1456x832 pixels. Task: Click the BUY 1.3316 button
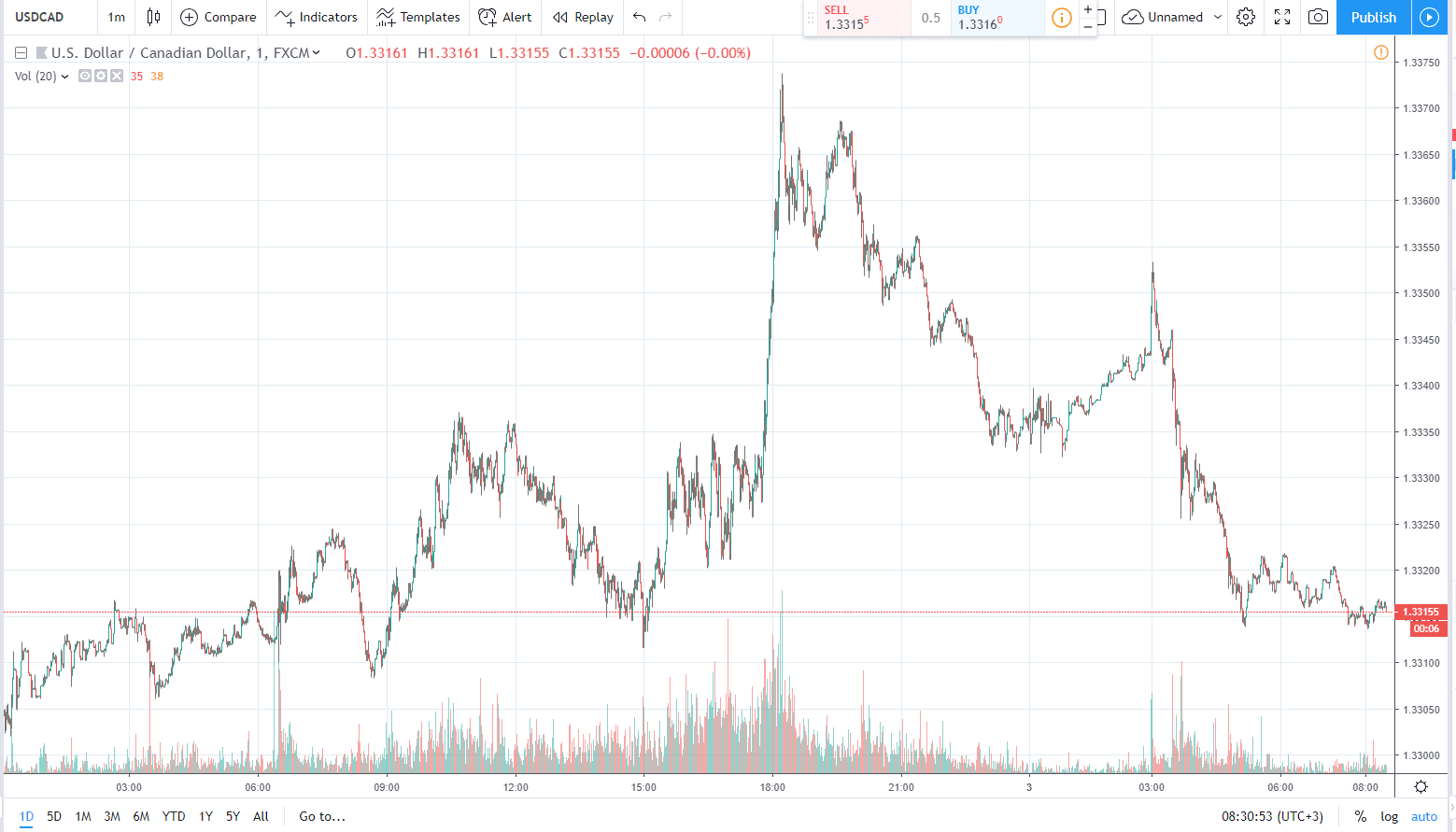tap(997, 18)
